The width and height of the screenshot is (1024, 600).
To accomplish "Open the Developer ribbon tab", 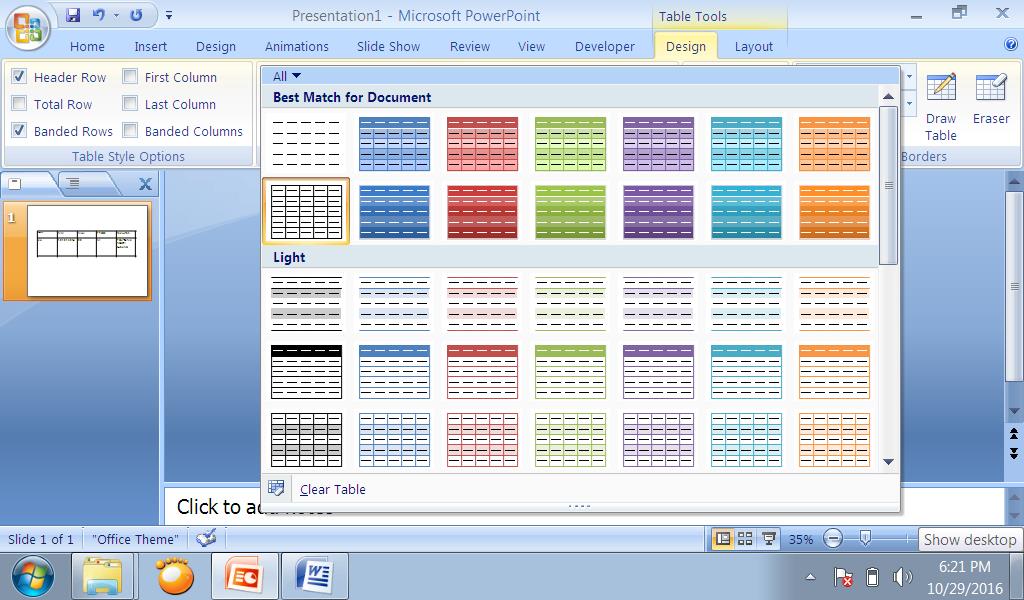I will click(605, 46).
